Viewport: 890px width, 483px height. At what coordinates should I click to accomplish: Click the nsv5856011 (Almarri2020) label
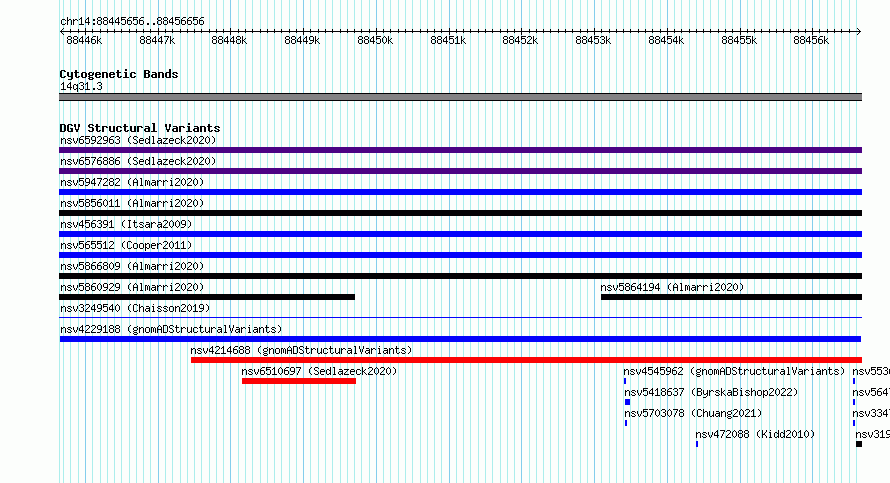132,203
